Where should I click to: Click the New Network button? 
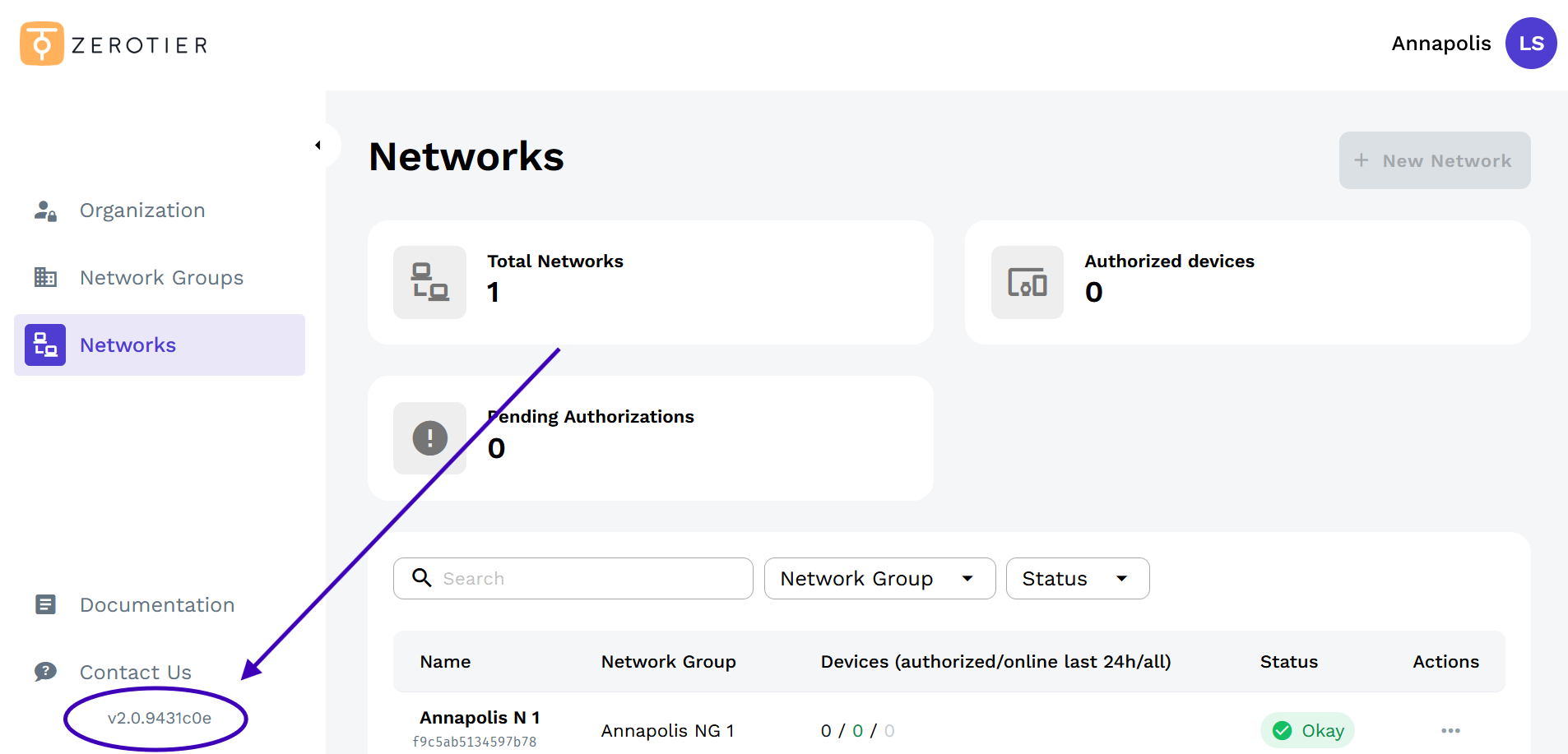[x=1434, y=161]
